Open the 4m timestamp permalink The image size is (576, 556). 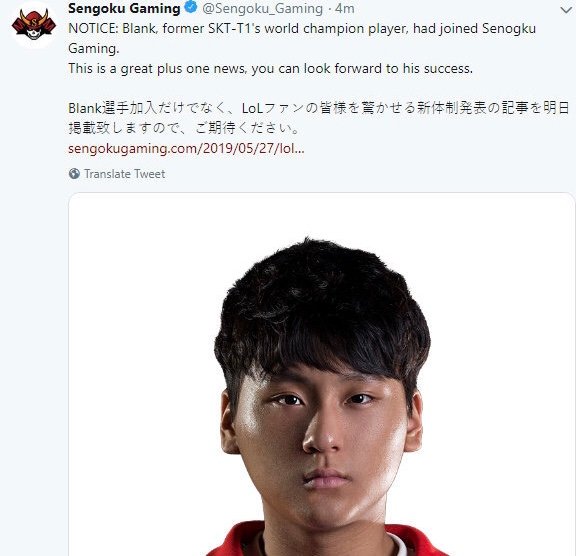point(345,8)
